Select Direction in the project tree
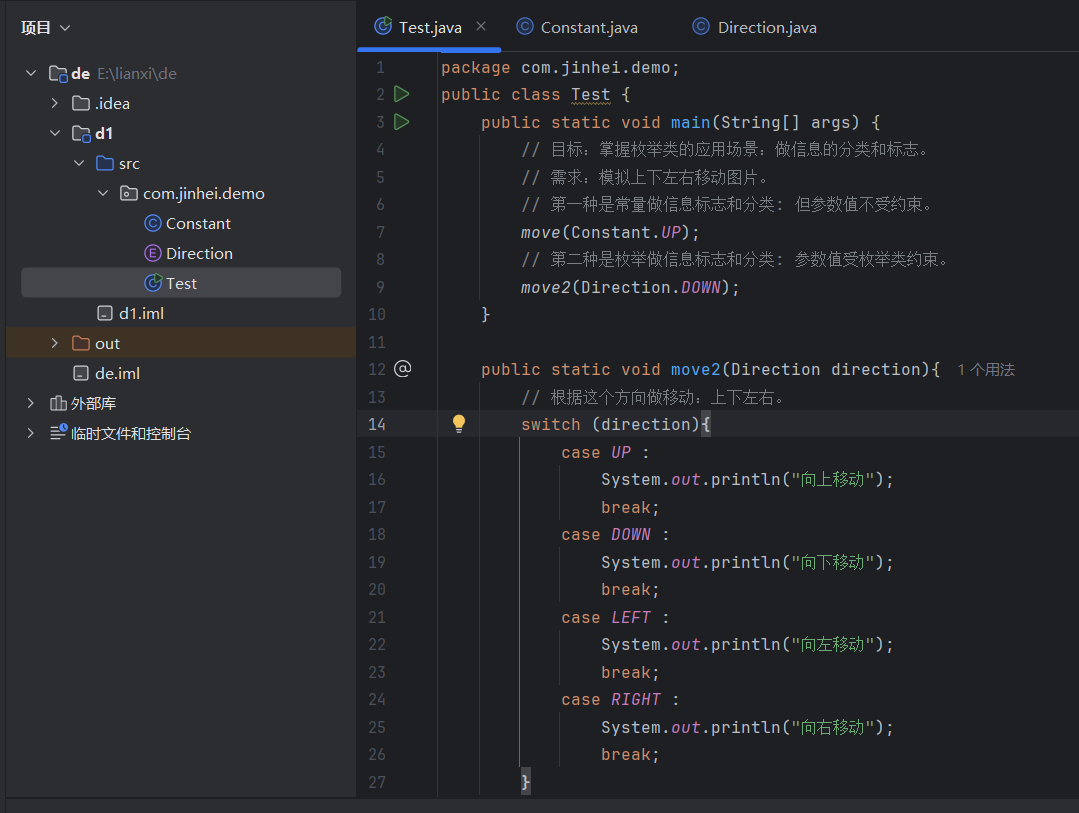The height and width of the screenshot is (813, 1079). click(200, 253)
